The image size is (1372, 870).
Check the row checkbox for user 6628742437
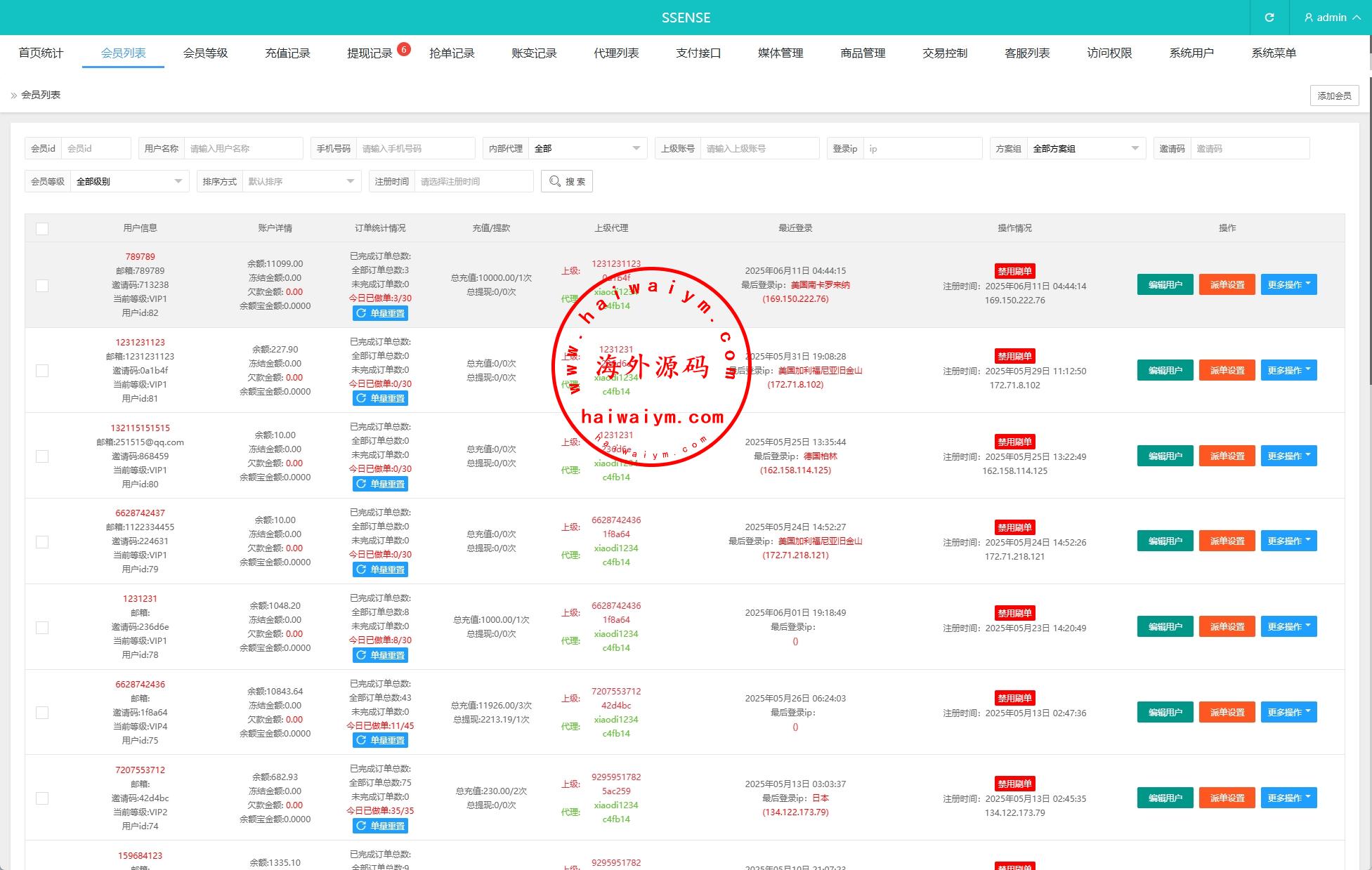point(42,541)
